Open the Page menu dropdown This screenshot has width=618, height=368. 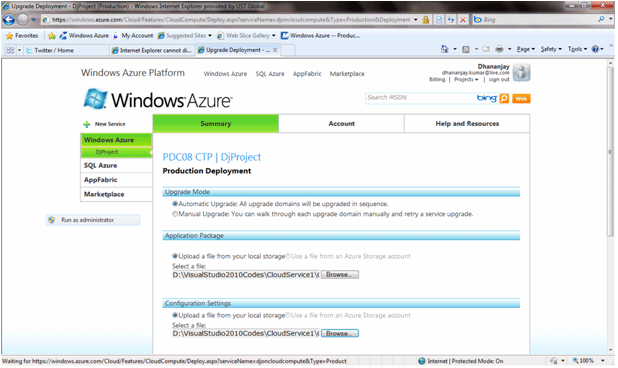pyautogui.click(x=526, y=49)
